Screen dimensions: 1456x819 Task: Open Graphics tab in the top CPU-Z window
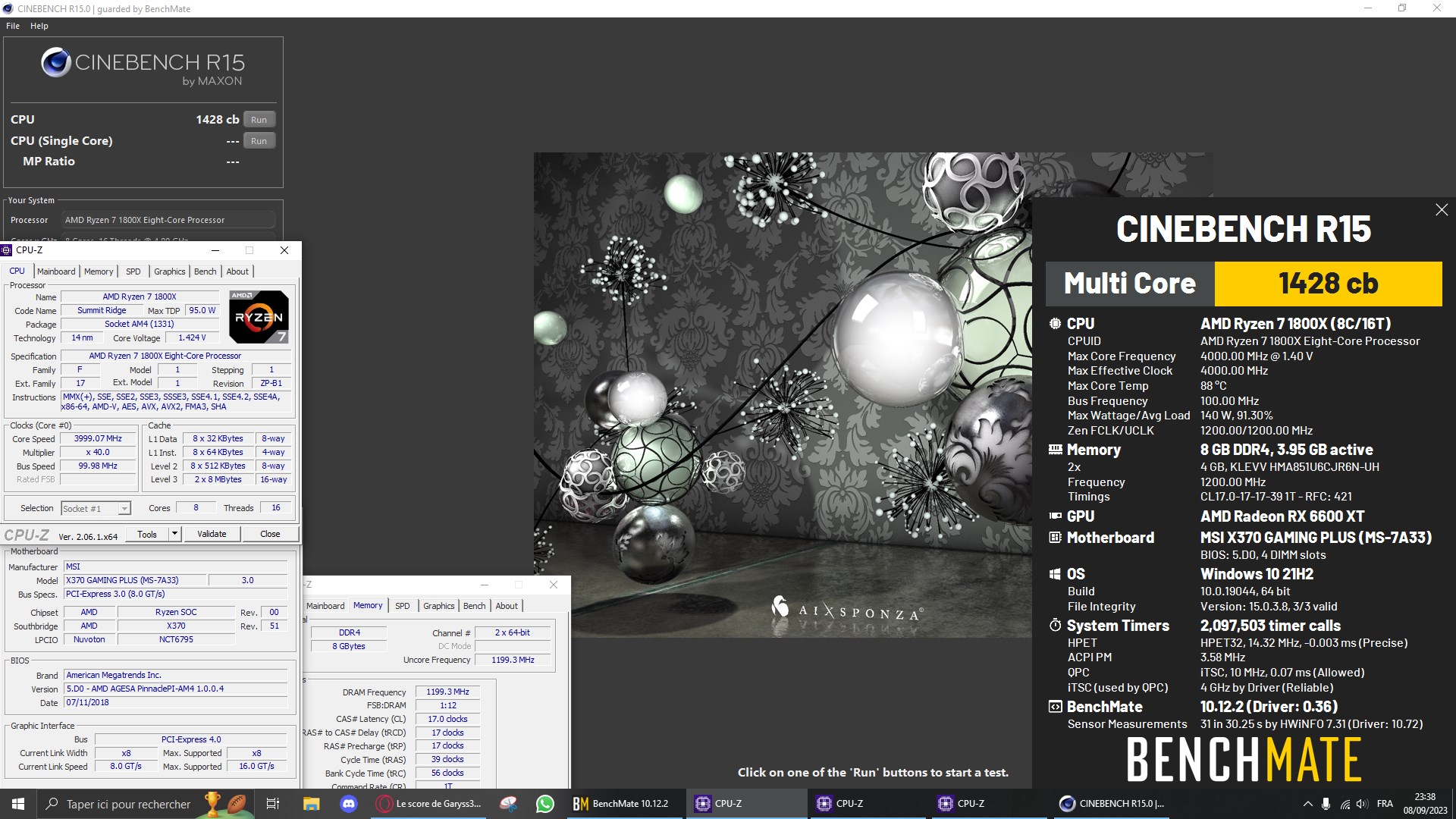pos(169,271)
